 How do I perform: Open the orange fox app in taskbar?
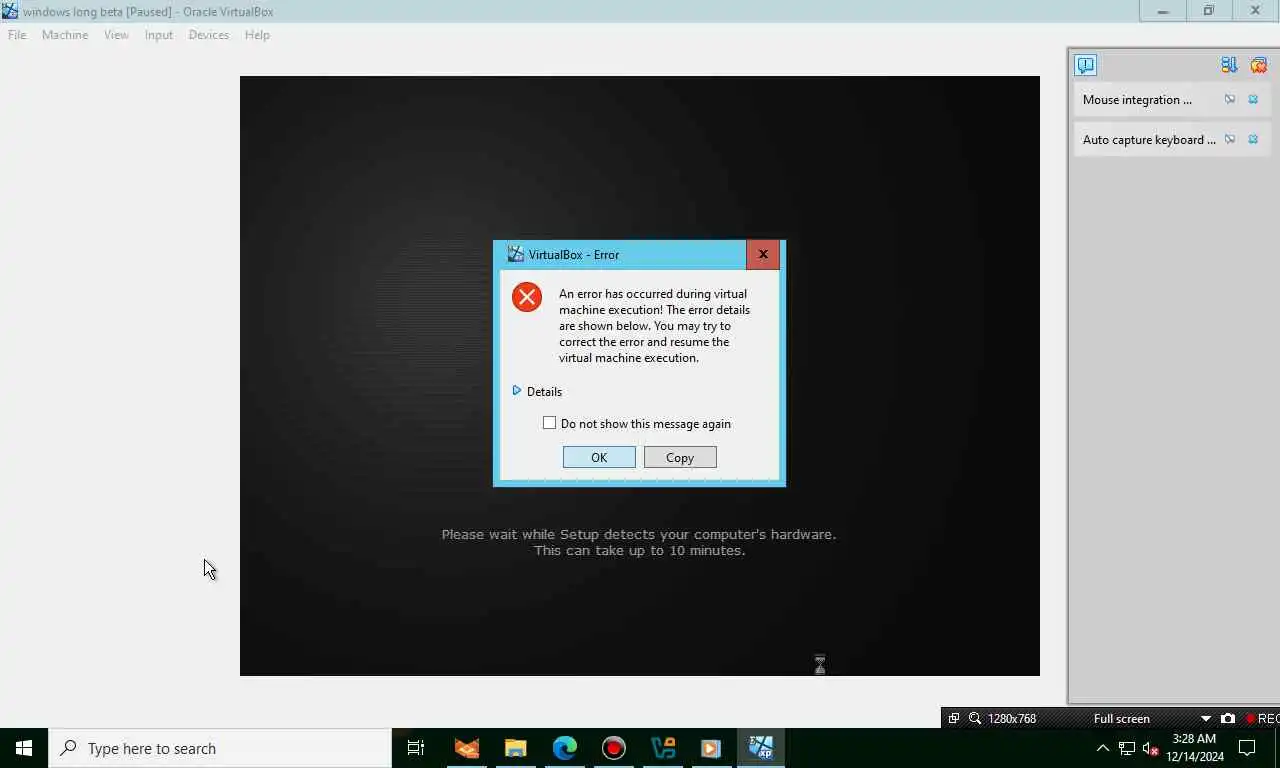[x=466, y=748]
